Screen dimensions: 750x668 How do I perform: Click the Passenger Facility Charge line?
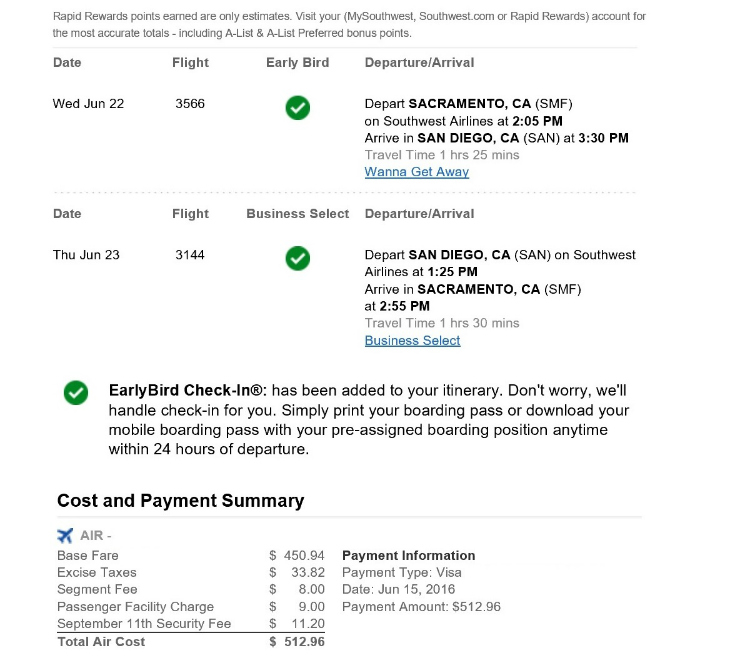pyautogui.click(x=135, y=607)
